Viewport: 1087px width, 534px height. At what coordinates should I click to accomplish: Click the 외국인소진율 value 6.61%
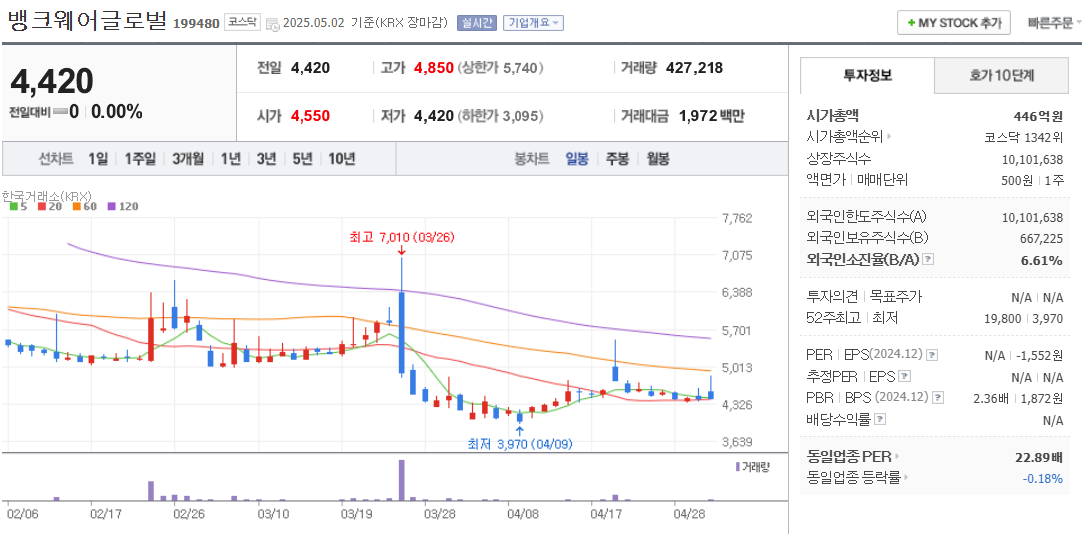1043,260
